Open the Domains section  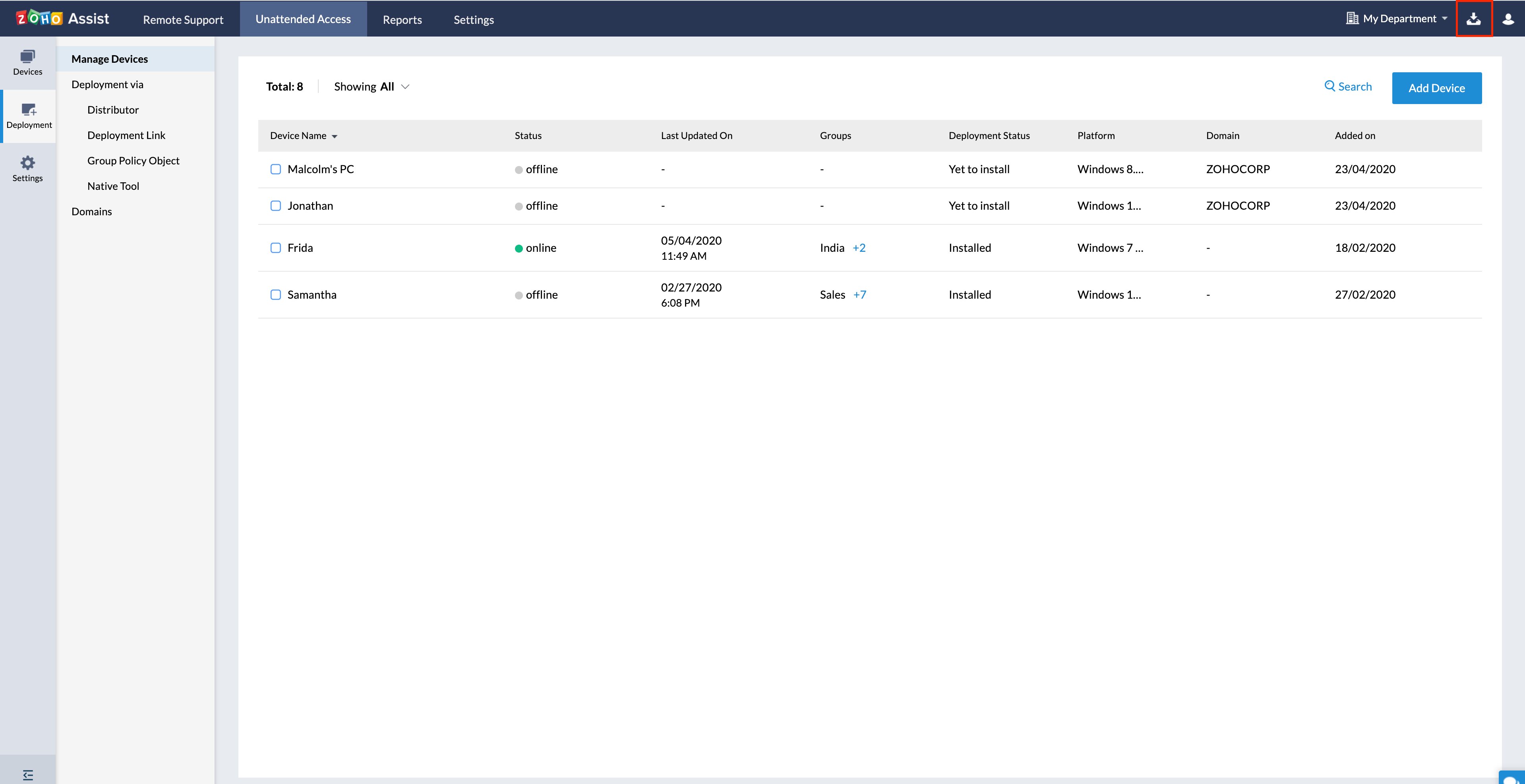[x=91, y=211]
